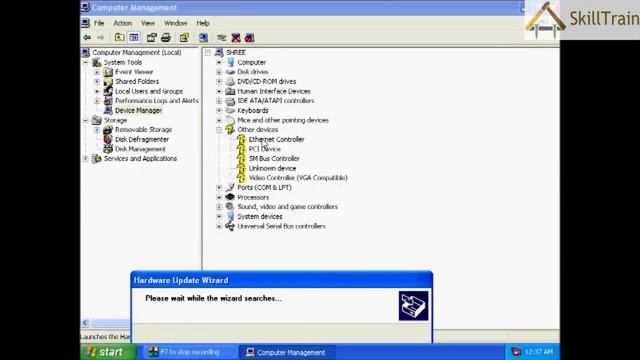Screen dimensions: 640x360
Task: Click the Removable Storage icon
Action: [x=108, y=129]
